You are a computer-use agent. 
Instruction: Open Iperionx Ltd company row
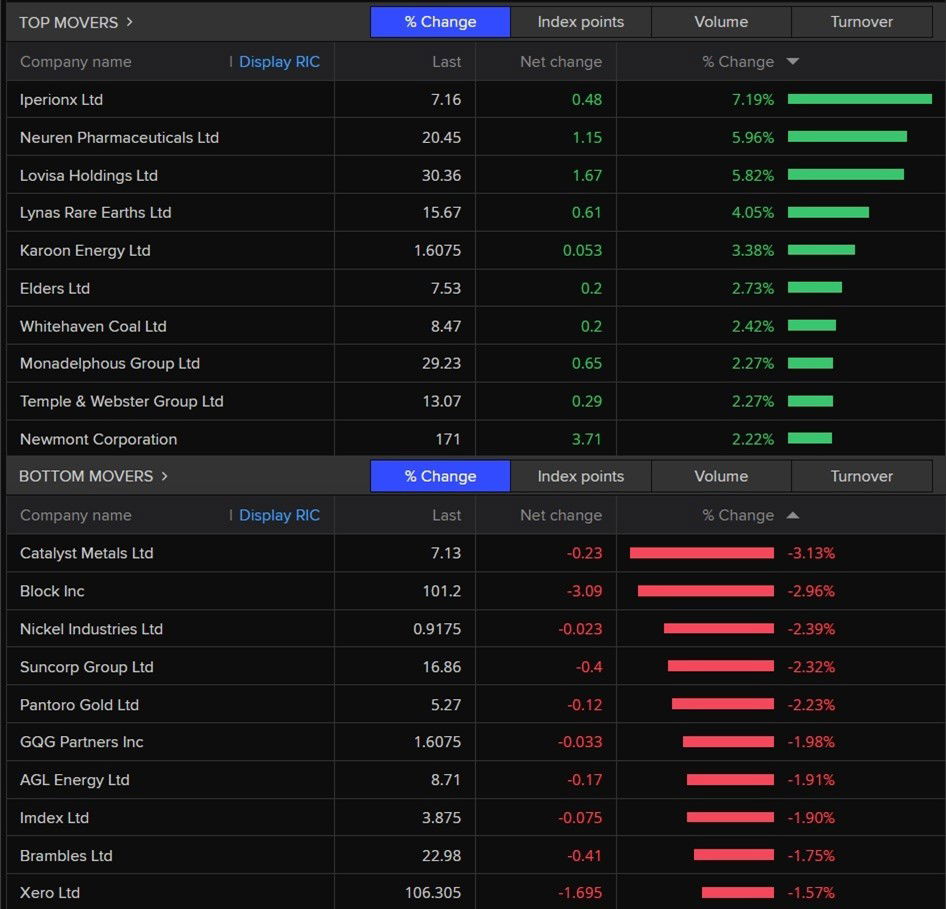[x=62, y=100]
